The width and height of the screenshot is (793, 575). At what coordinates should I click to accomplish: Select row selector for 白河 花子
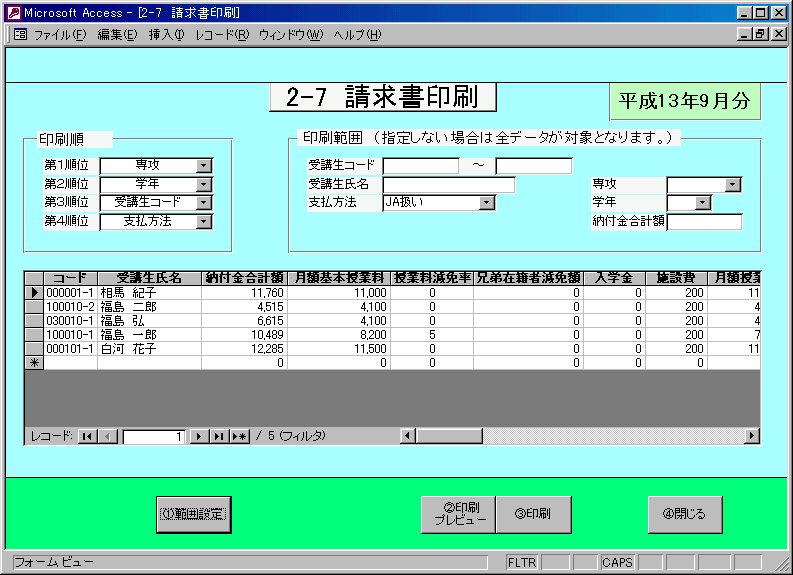pos(34,348)
